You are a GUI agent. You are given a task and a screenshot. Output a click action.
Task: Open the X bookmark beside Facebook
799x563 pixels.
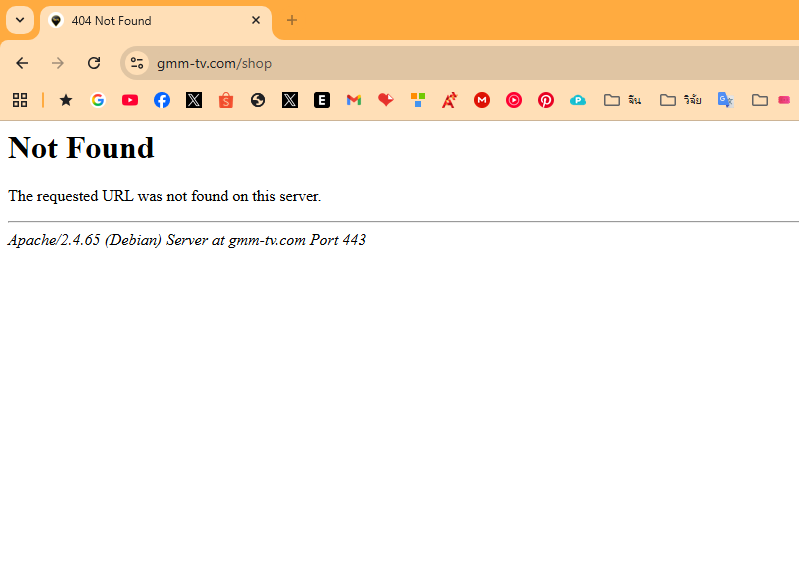point(194,100)
